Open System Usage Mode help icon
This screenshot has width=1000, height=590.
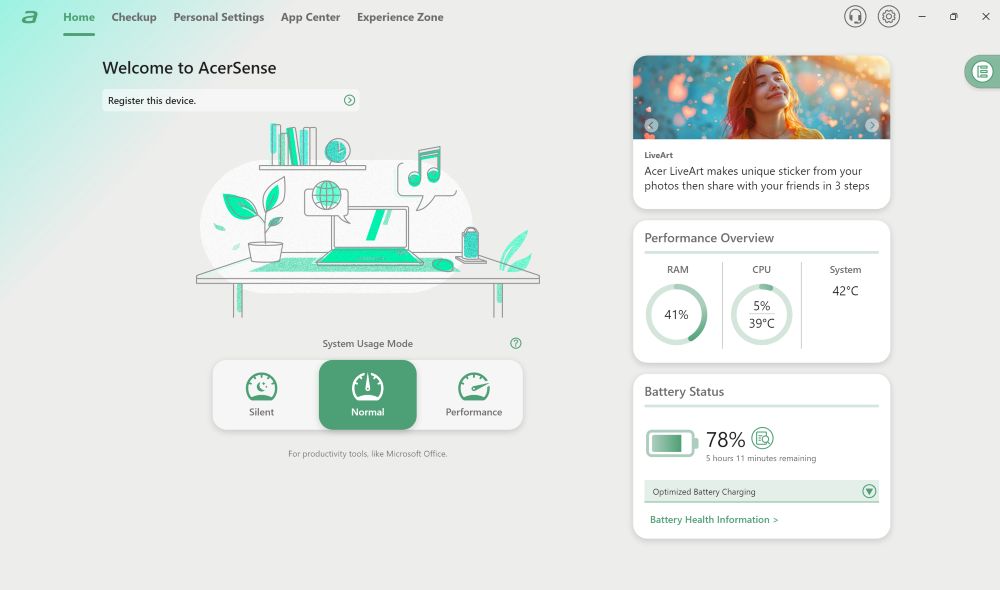[516, 343]
